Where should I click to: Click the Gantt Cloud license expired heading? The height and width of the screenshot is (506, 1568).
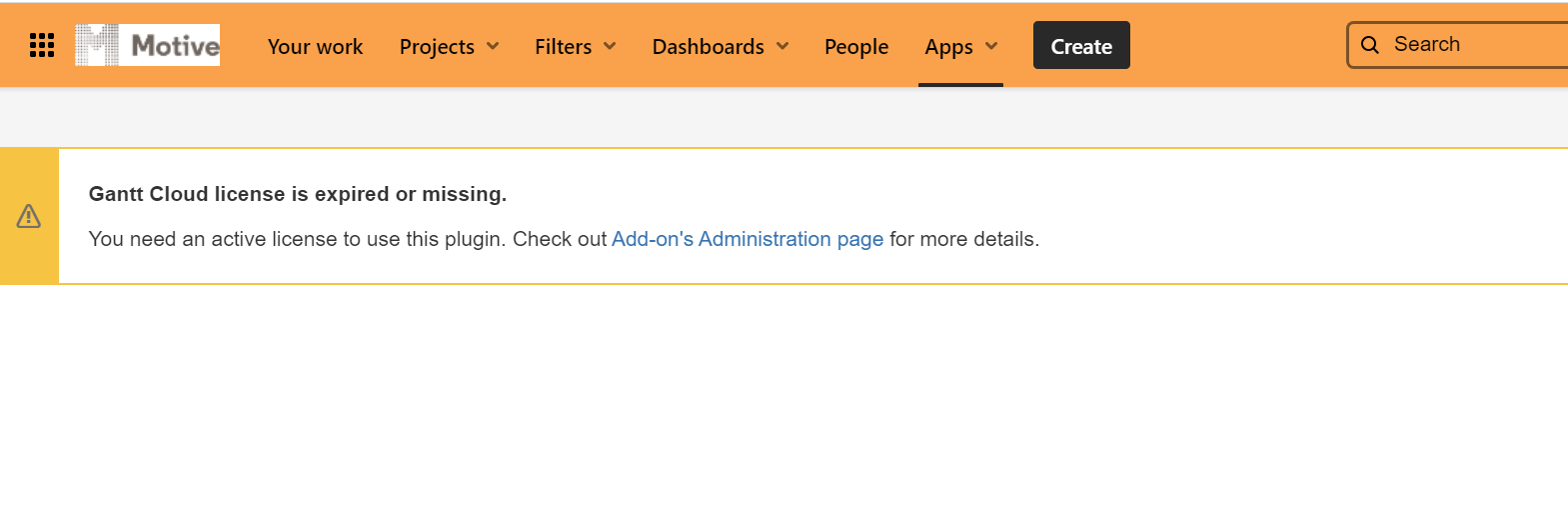298,194
